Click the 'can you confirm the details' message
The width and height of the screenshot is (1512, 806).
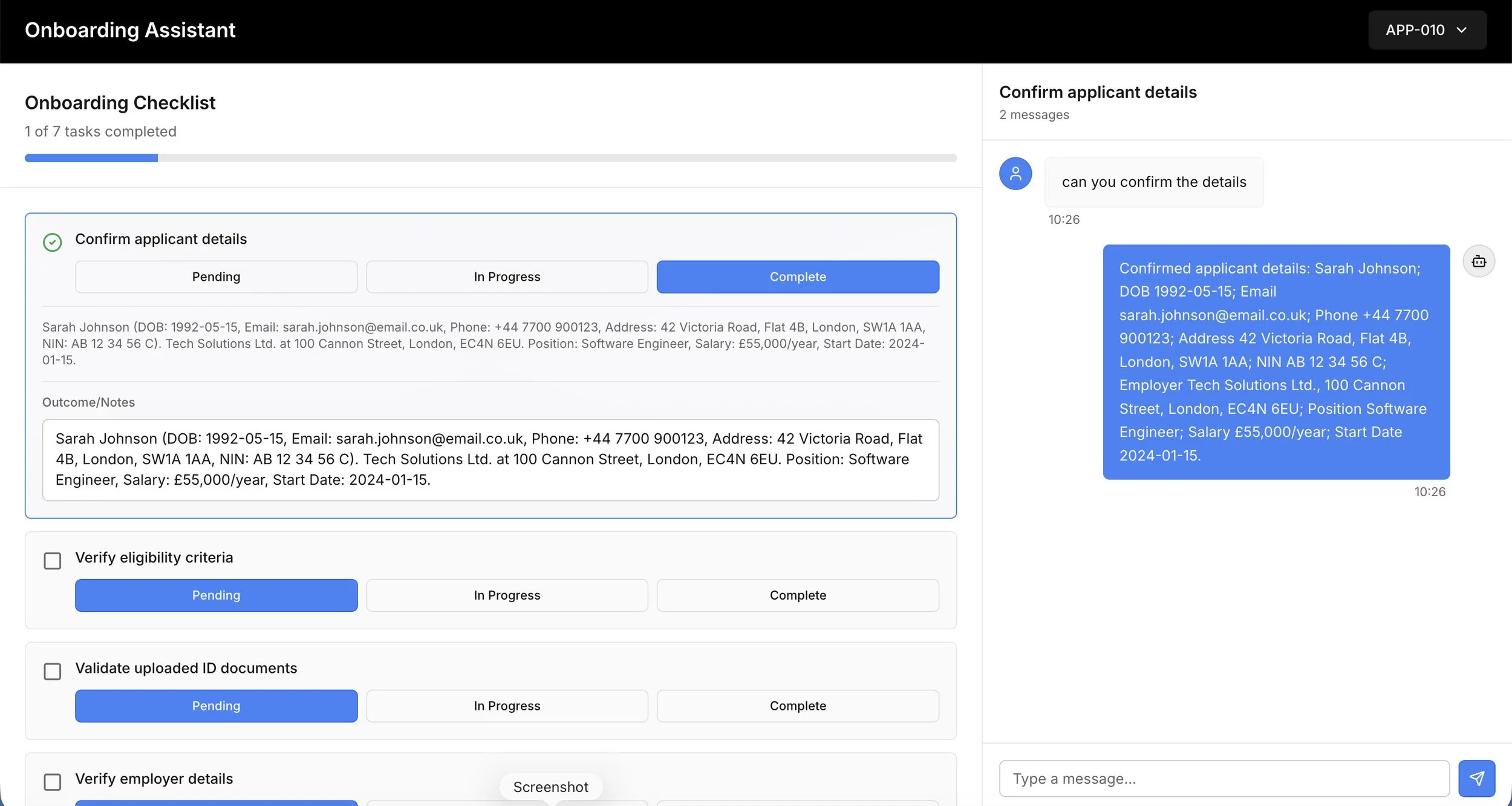coord(1154,182)
